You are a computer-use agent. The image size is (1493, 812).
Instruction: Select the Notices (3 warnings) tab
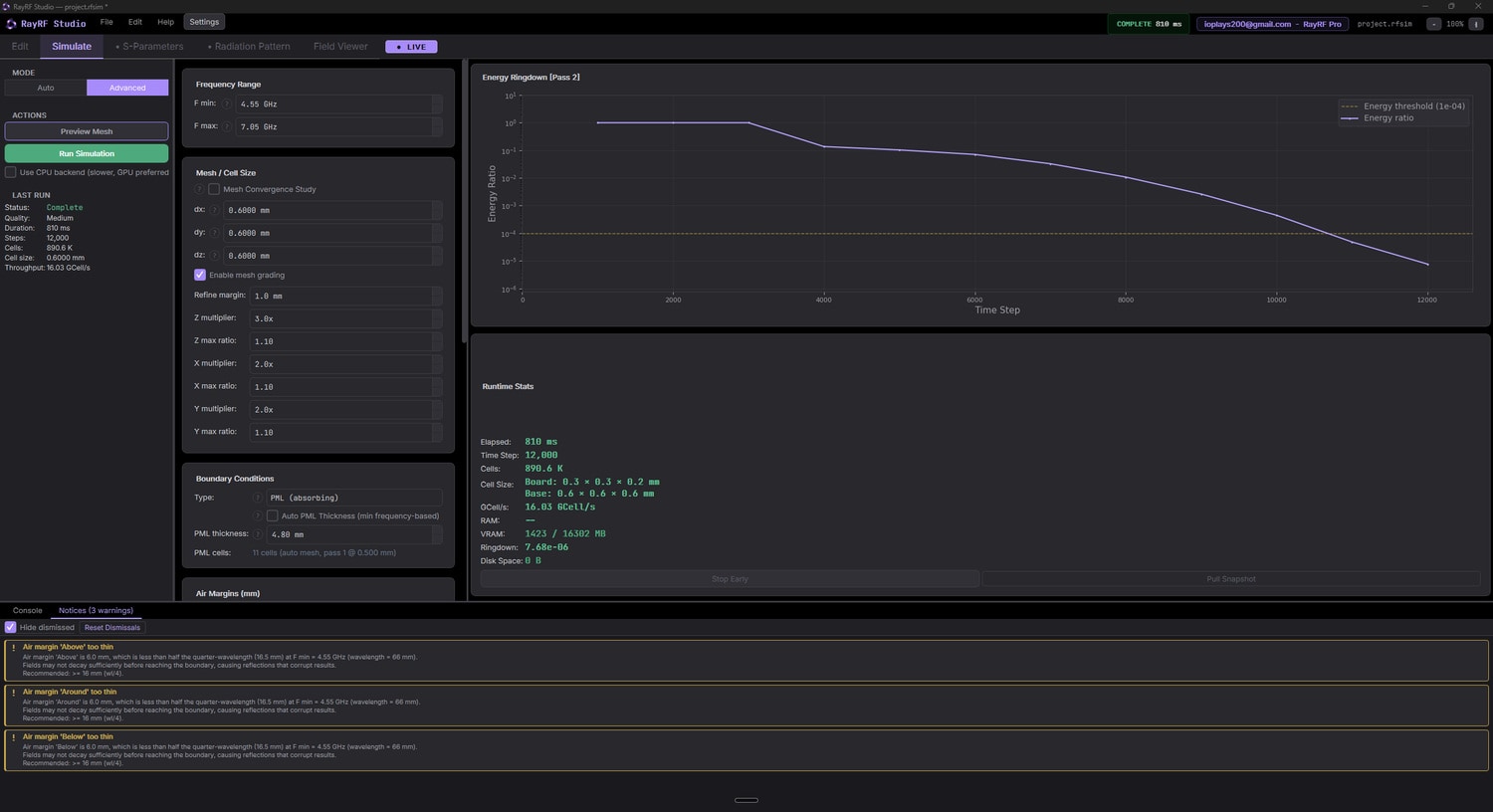click(96, 610)
